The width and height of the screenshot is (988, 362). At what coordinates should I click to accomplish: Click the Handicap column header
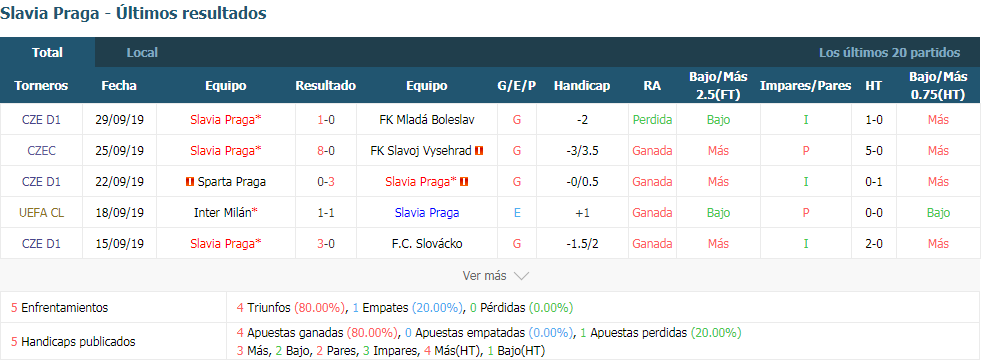pyautogui.click(x=582, y=86)
